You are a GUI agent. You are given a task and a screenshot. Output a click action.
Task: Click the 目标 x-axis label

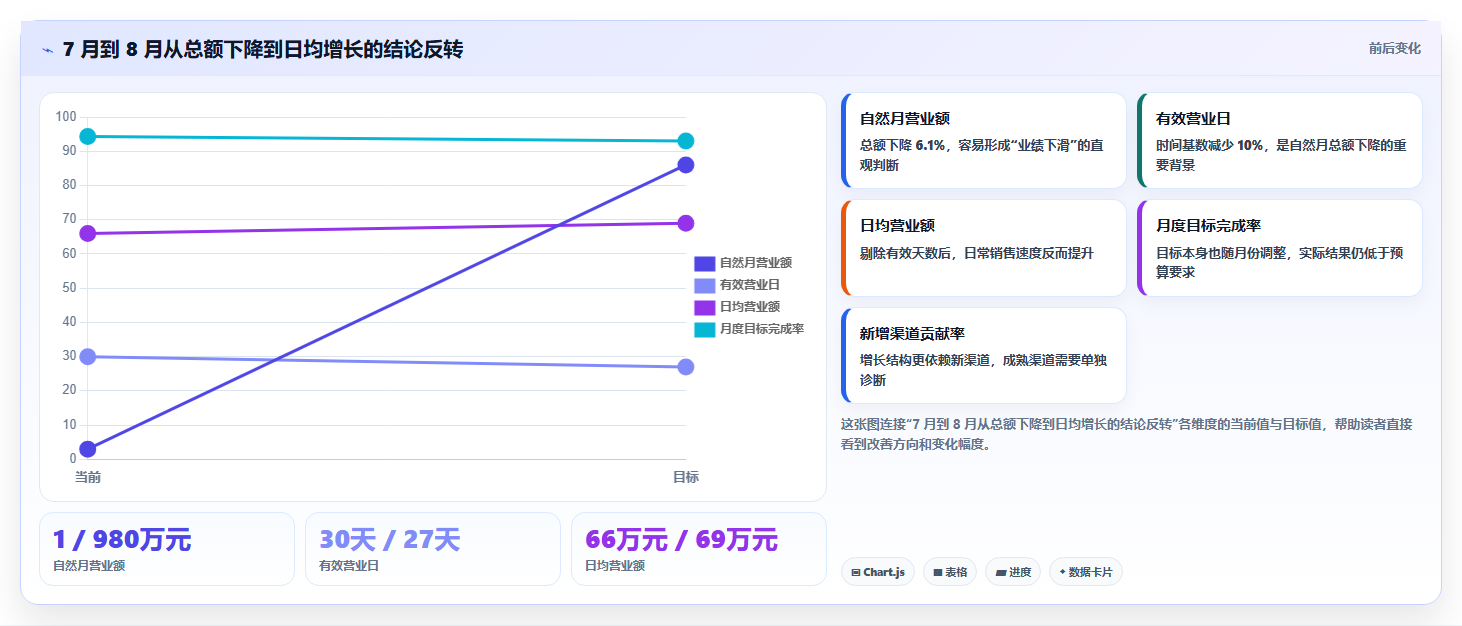point(686,477)
